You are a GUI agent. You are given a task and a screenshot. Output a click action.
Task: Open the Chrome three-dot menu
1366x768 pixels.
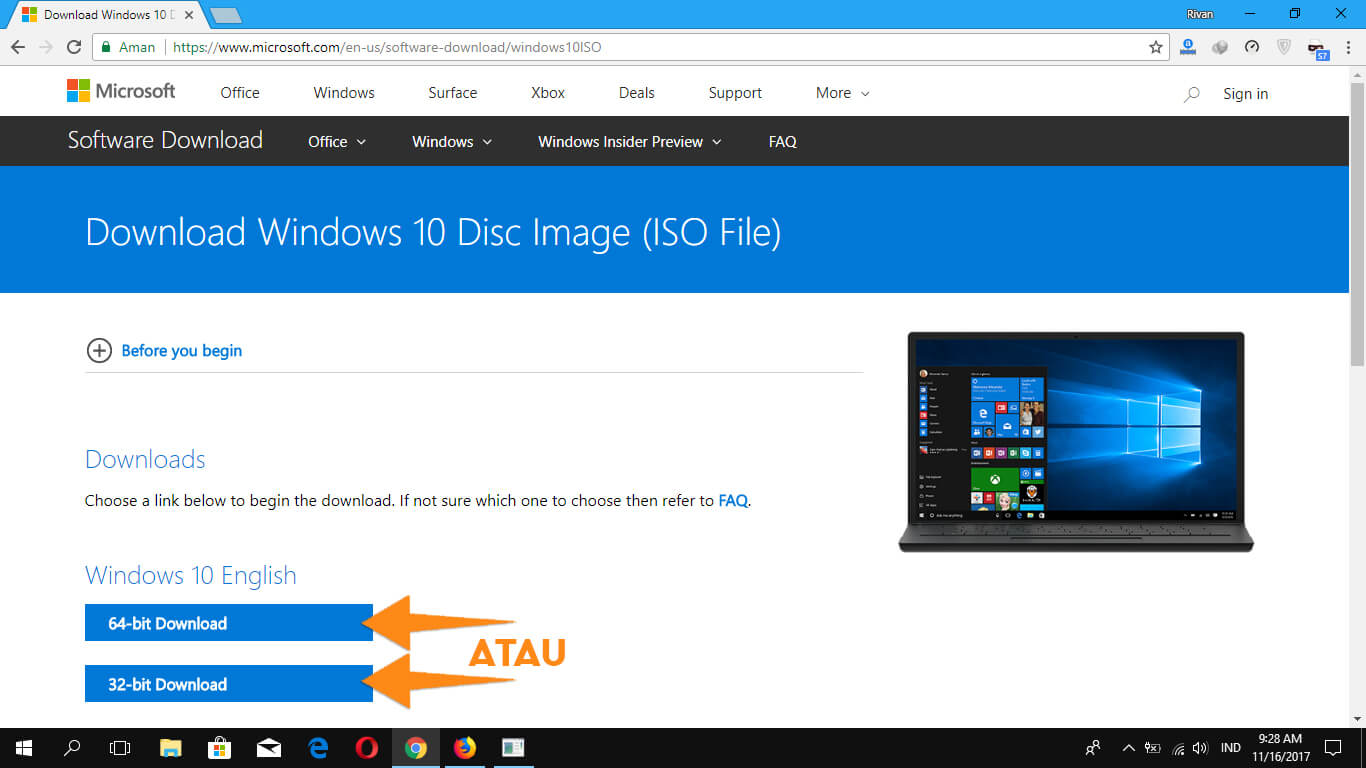1347,47
